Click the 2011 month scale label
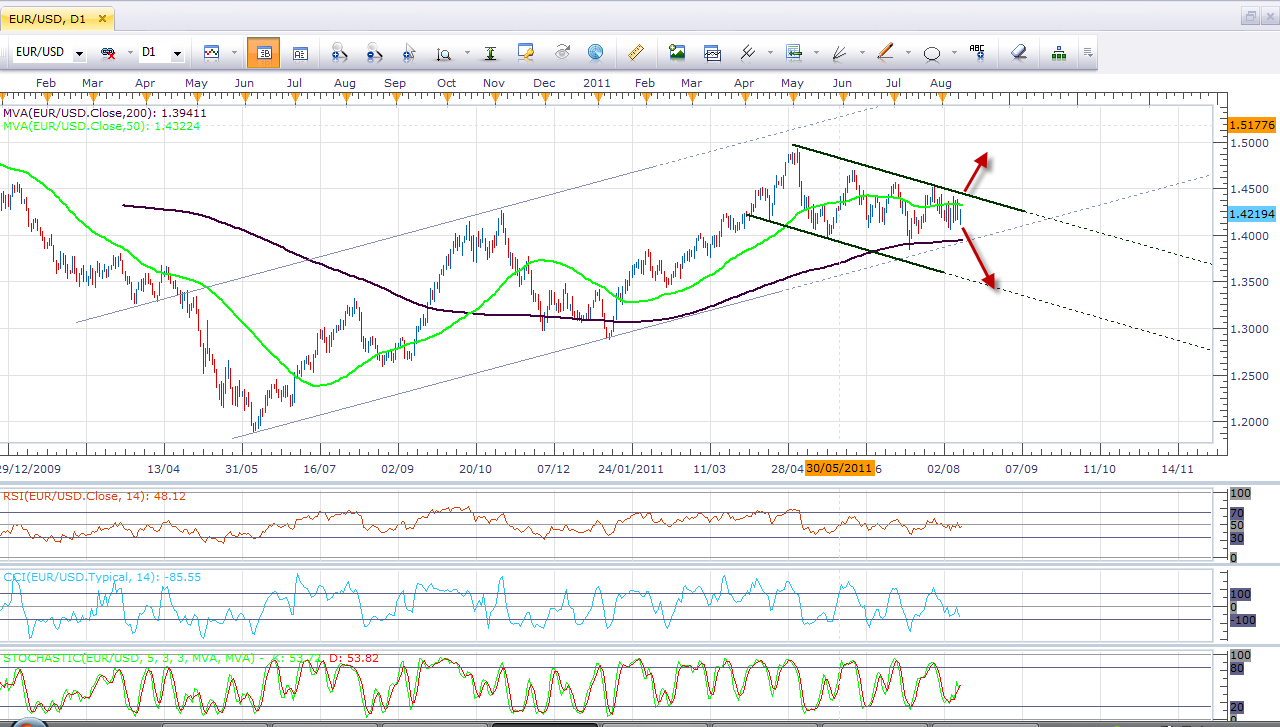The height and width of the screenshot is (727, 1280). pos(596,82)
